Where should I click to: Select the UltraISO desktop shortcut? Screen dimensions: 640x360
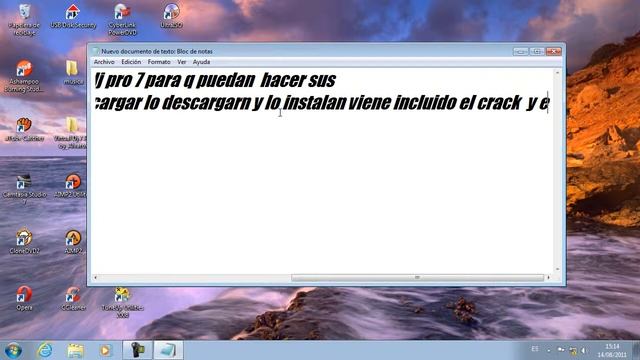point(171,16)
